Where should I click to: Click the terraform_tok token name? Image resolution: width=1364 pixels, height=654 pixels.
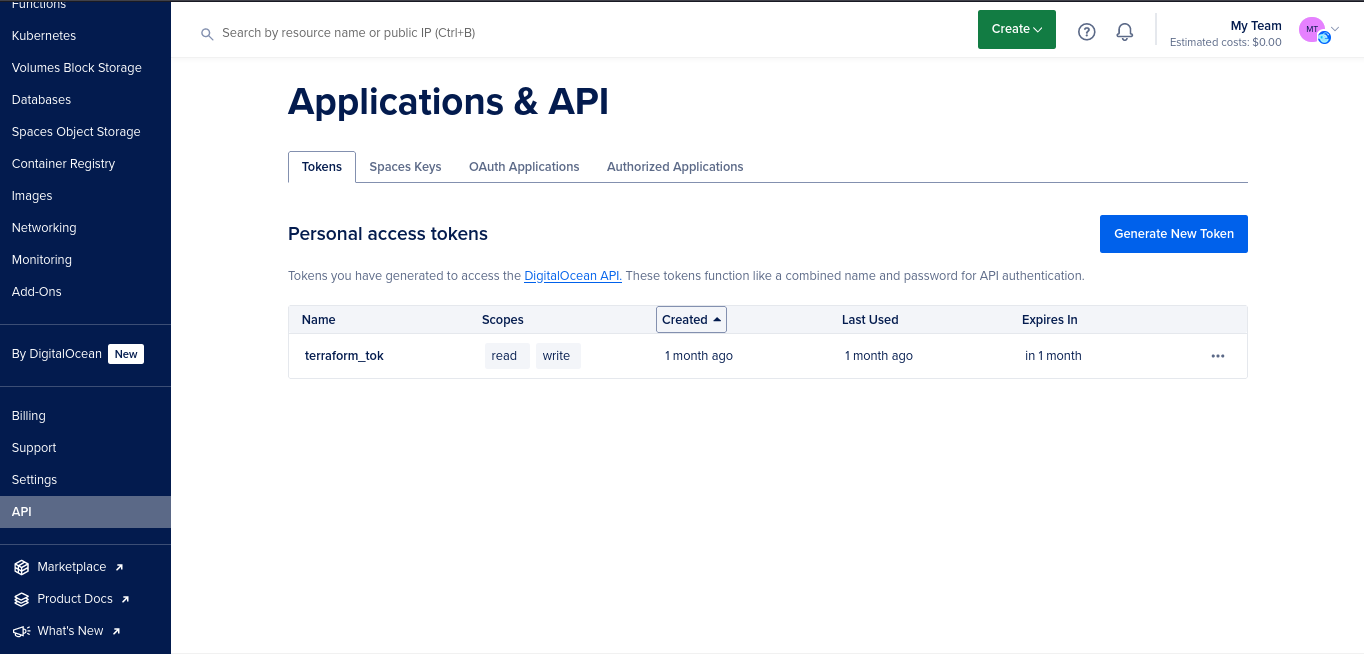344,356
